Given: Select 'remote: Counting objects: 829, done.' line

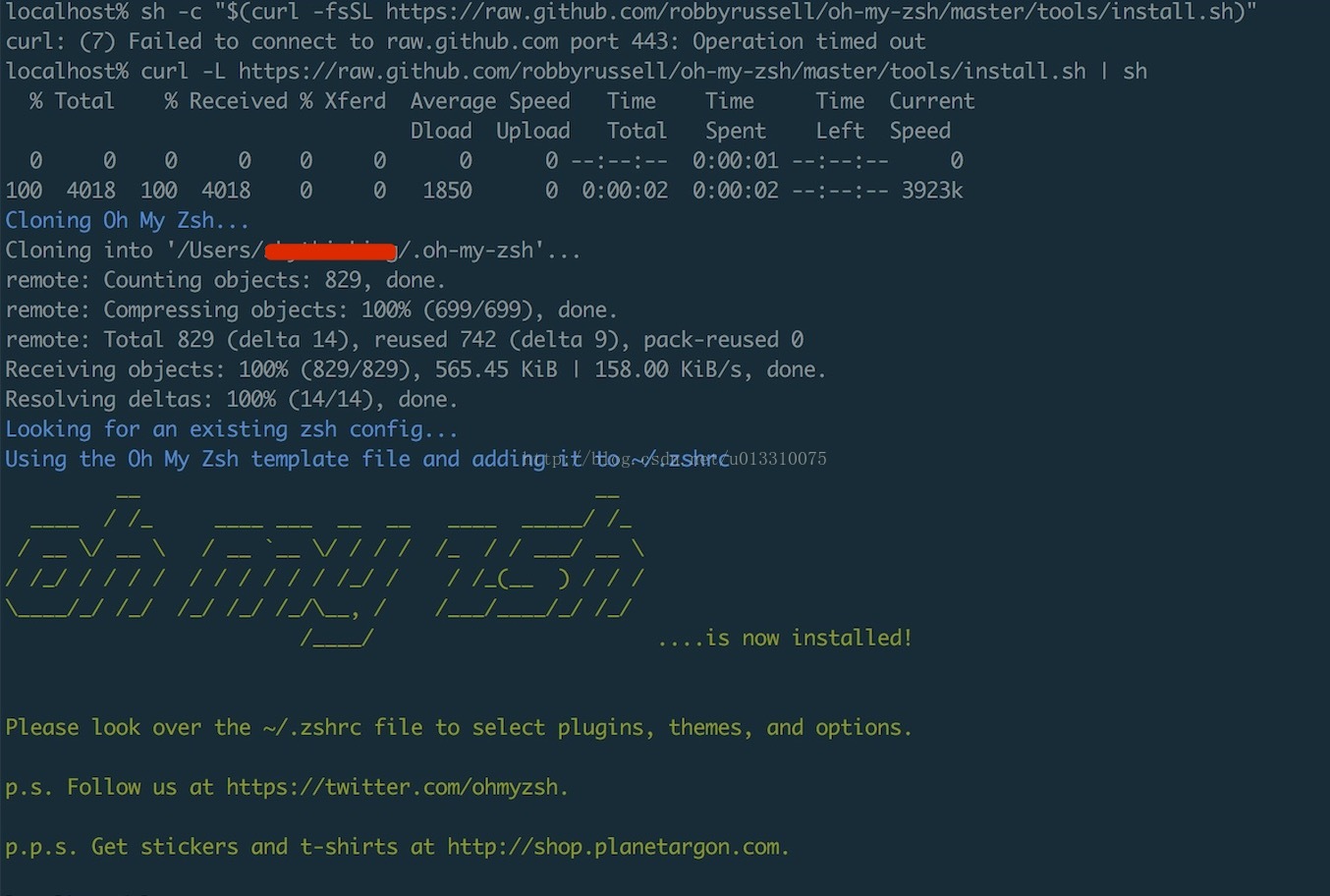Looking at the screenshot, I should (x=226, y=281).
